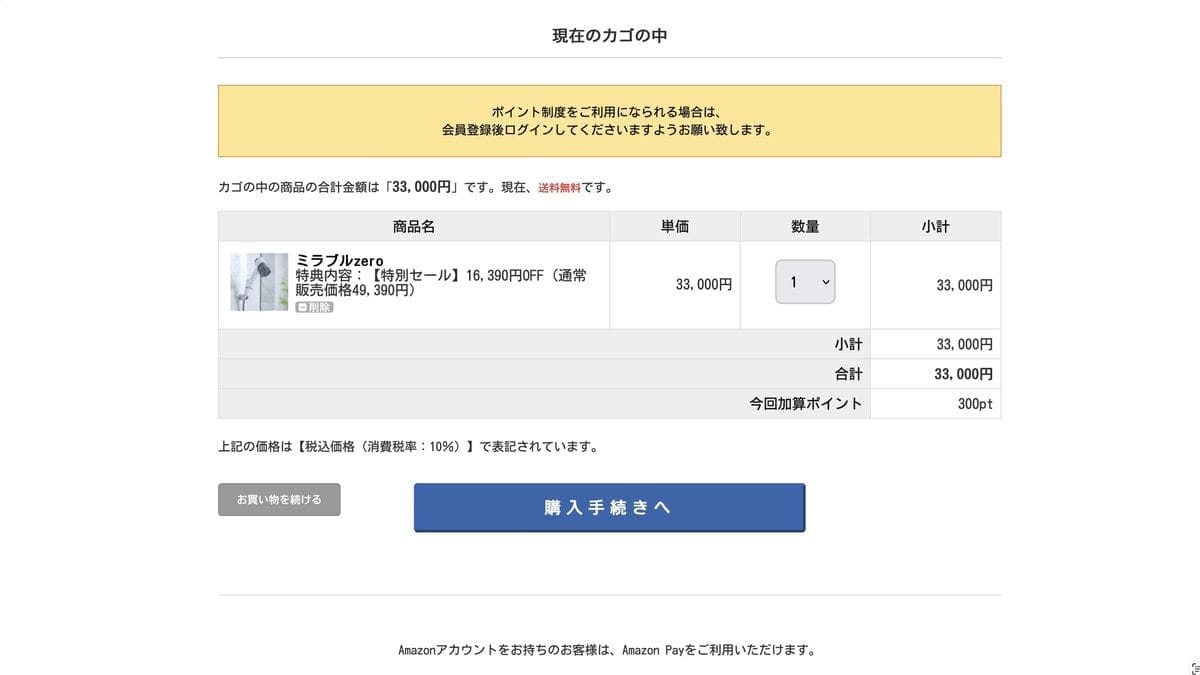The image size is (1200, 675).
Task: Click the Amazon Pay notice text
Action: coord(607,650)
